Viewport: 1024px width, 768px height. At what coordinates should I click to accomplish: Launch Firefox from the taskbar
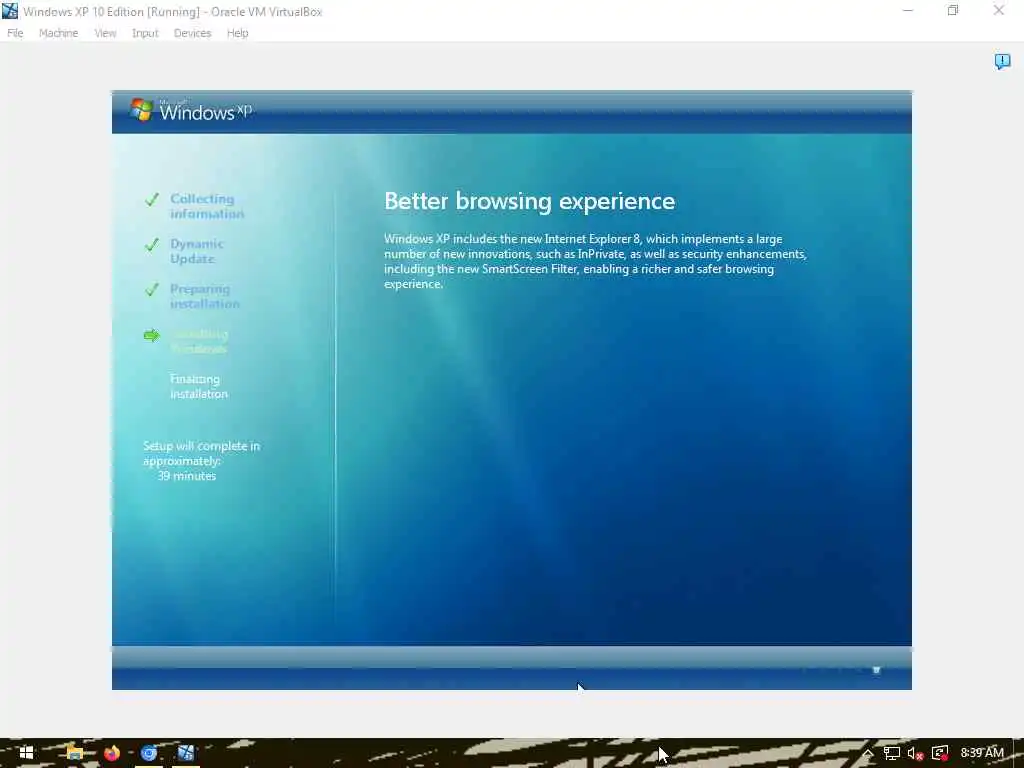click(x=112, y=753)
